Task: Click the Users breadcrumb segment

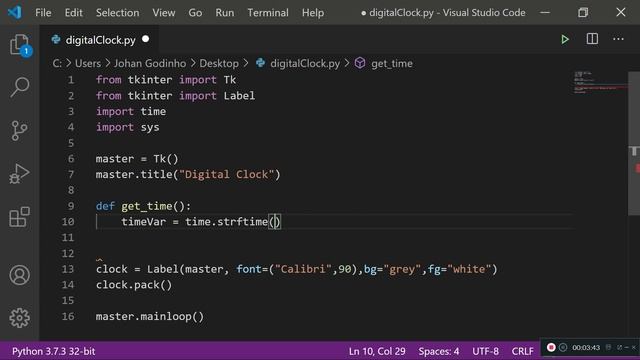Action: click(88, 63)
